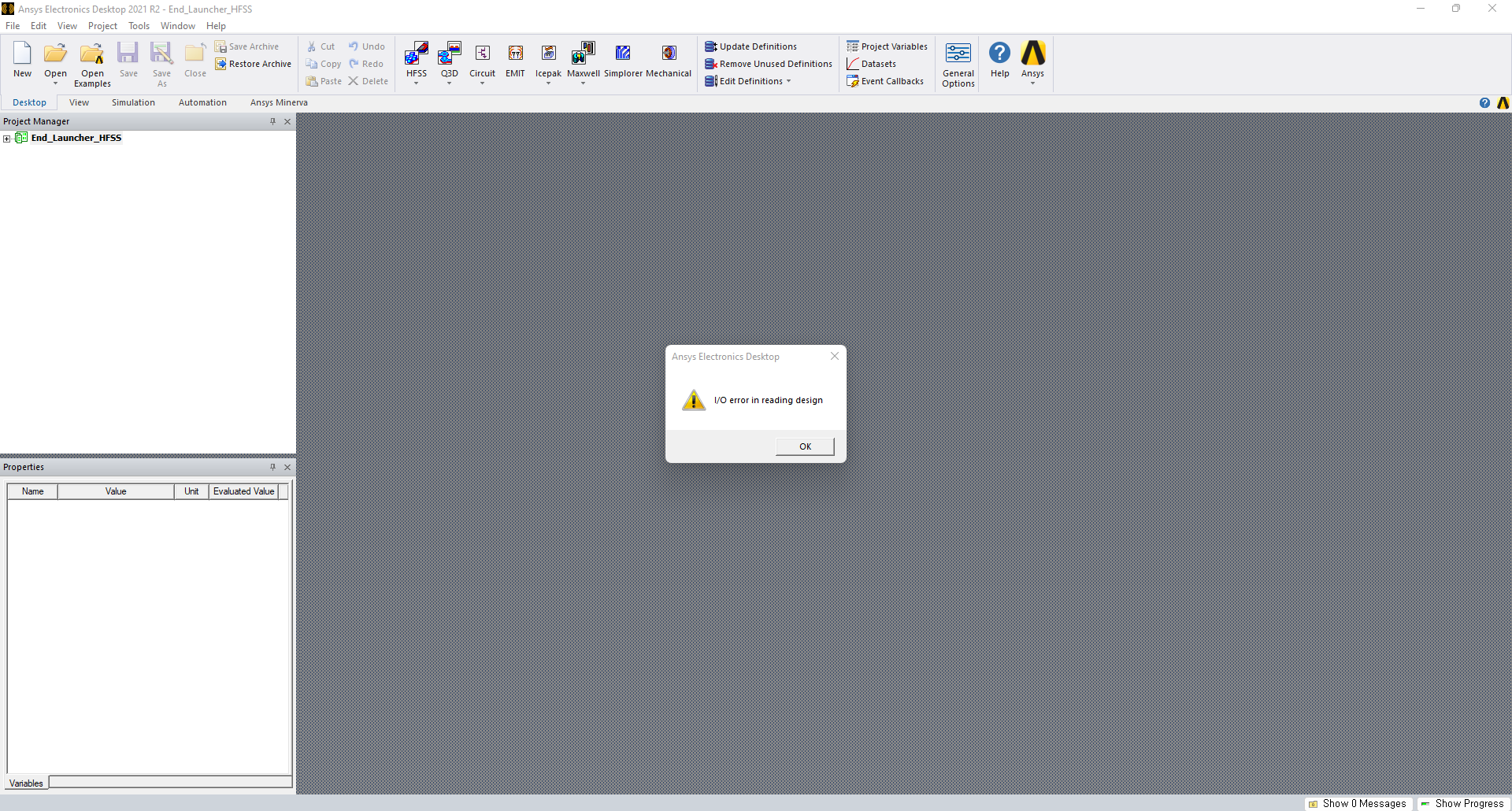Insert a Q3D design
1512x811 pixels.
tap(450, 60)
